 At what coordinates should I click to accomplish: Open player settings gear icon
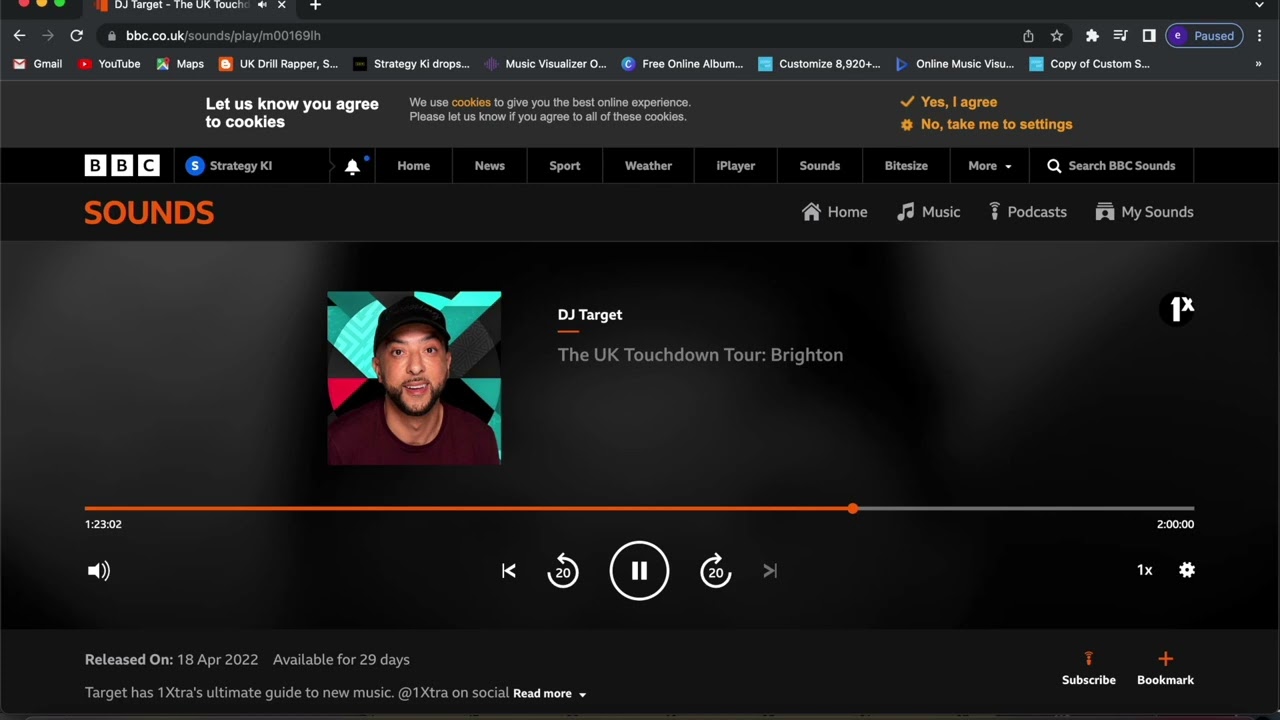coord(1186,570)
